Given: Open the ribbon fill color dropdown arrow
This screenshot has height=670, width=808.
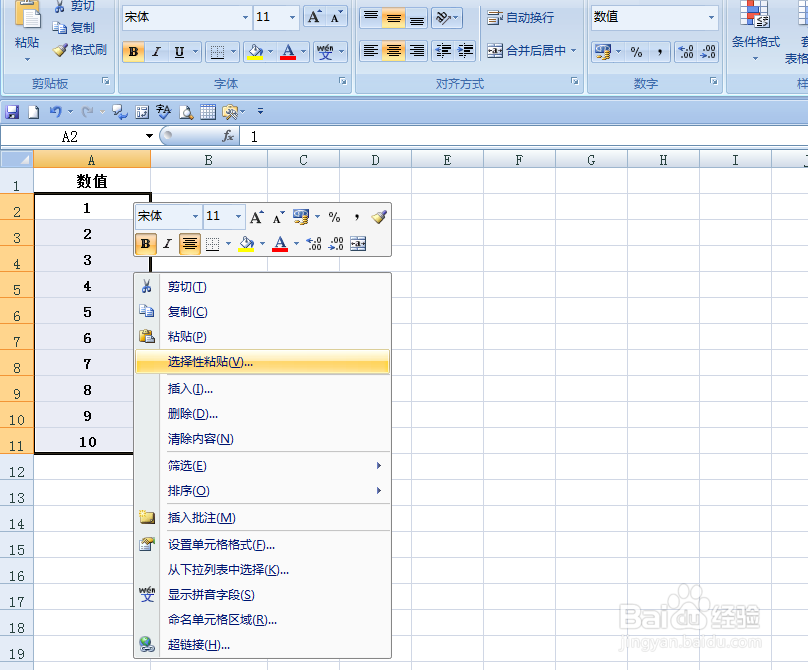Looking at the screenshot, I should [271, 52].
